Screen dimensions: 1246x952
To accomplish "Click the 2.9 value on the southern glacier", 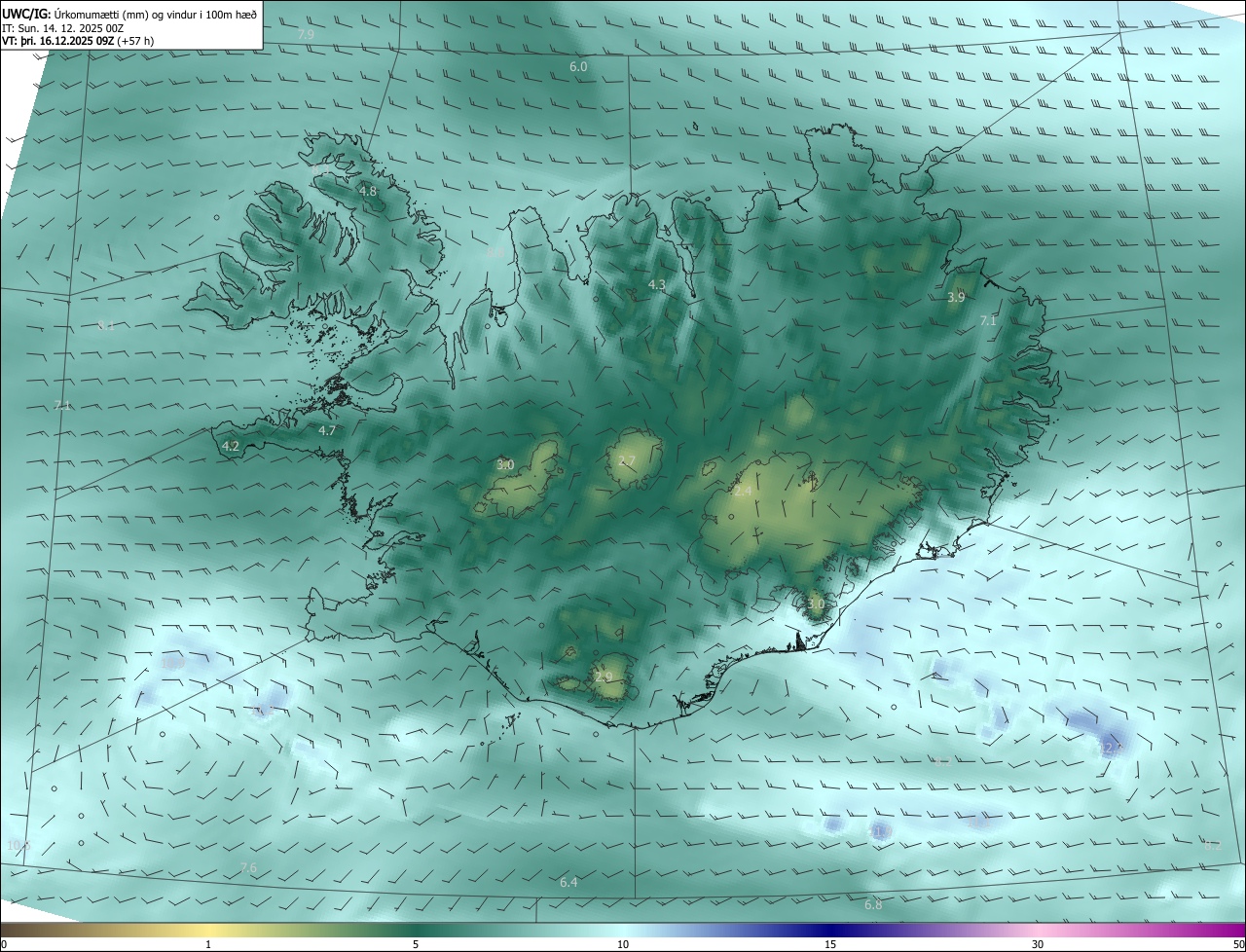I will click(604, 677).
